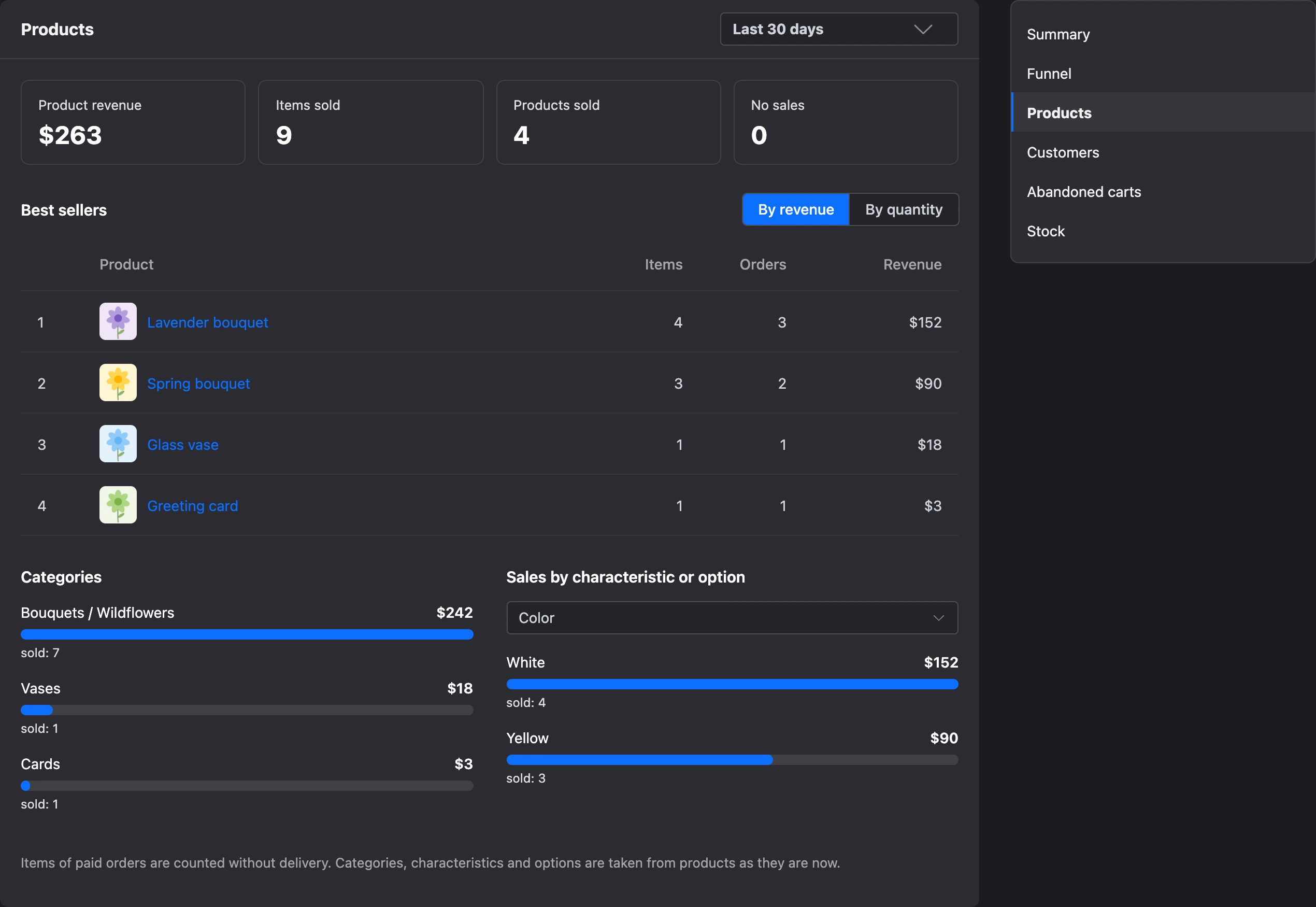Click the $90 revenue in Spring bouquet row
The image size is (1316, 907).
(x=928, y=384)
